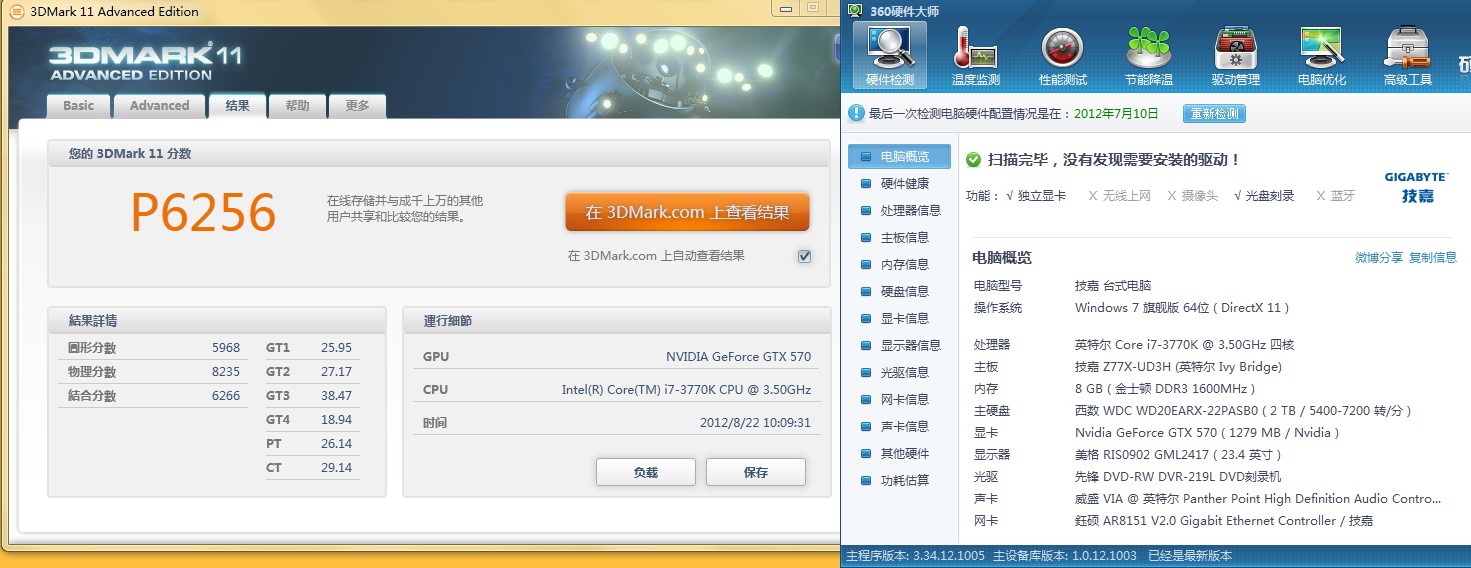Viewport: 1471px width, 568px height.
Task: Click the 负载 load button
Action: pos(646,472)
